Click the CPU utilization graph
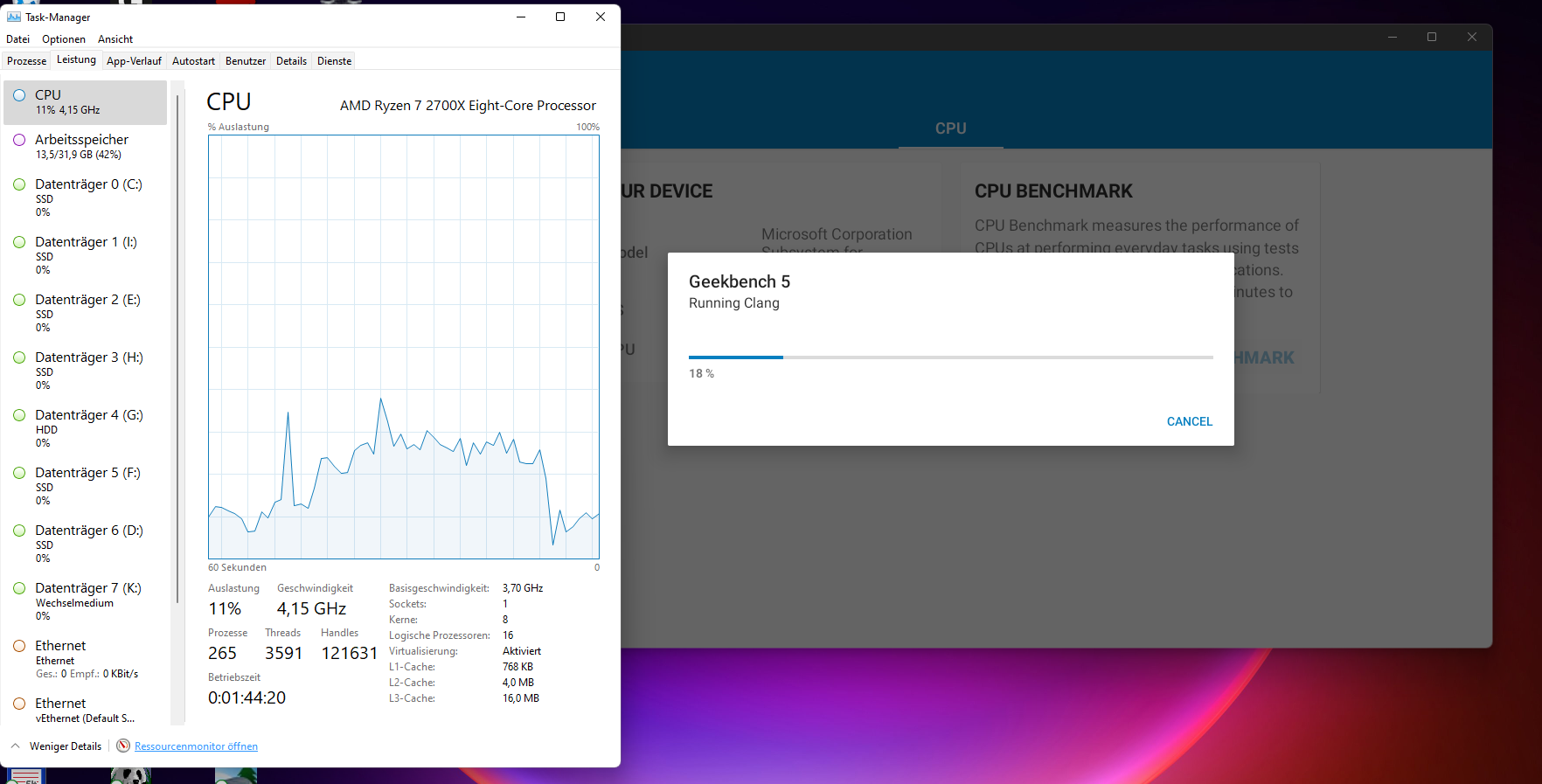The height and width of the screenshot is (784, 1542). [x=404, y=347]
